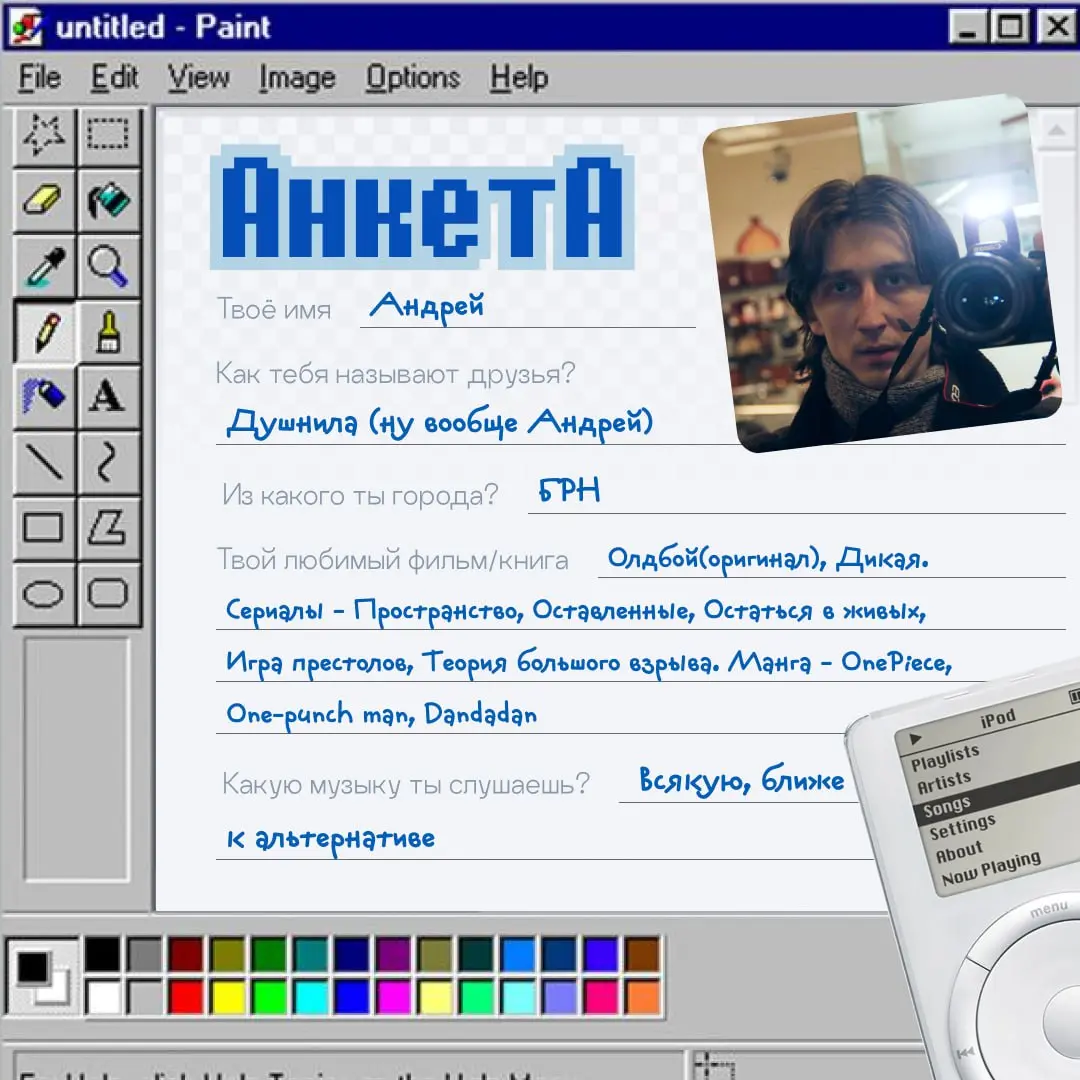
Task: Click the label "Какую музыку ты слушаешь?"
Action: [406, 784]
